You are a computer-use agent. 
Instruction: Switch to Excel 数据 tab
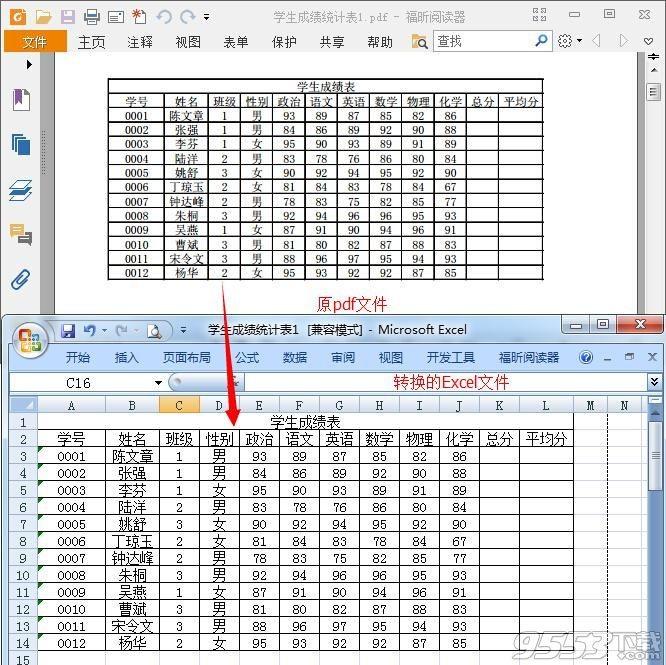click(x=295, y=358)
